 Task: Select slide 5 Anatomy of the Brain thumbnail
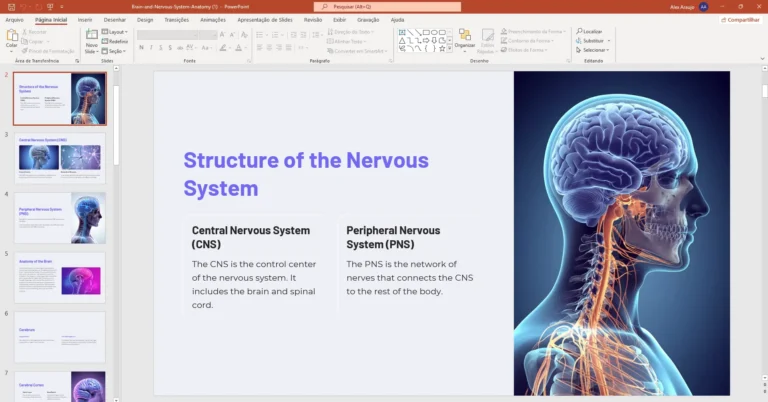(x=60, y=278)
